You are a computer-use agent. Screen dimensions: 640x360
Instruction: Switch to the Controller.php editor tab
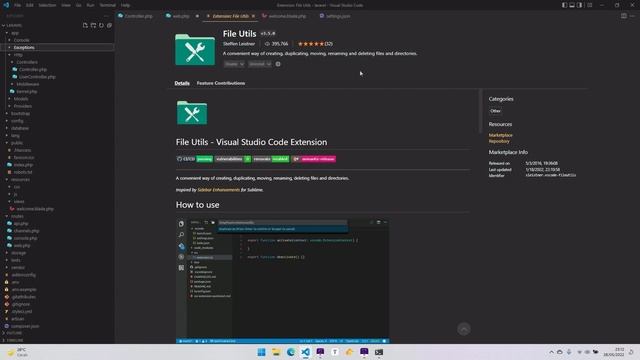[x=138, y=16]
